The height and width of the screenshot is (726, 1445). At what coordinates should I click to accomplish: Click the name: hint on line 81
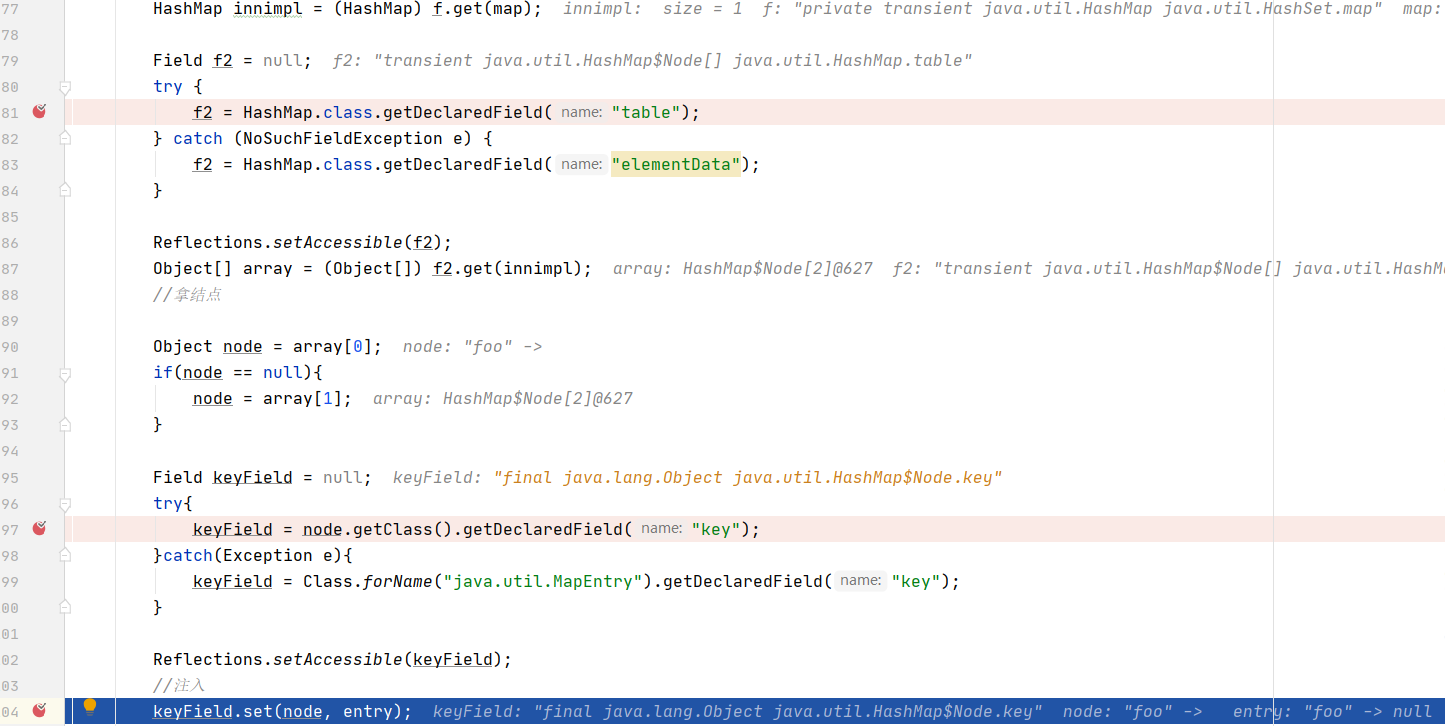tap(581, 112)
